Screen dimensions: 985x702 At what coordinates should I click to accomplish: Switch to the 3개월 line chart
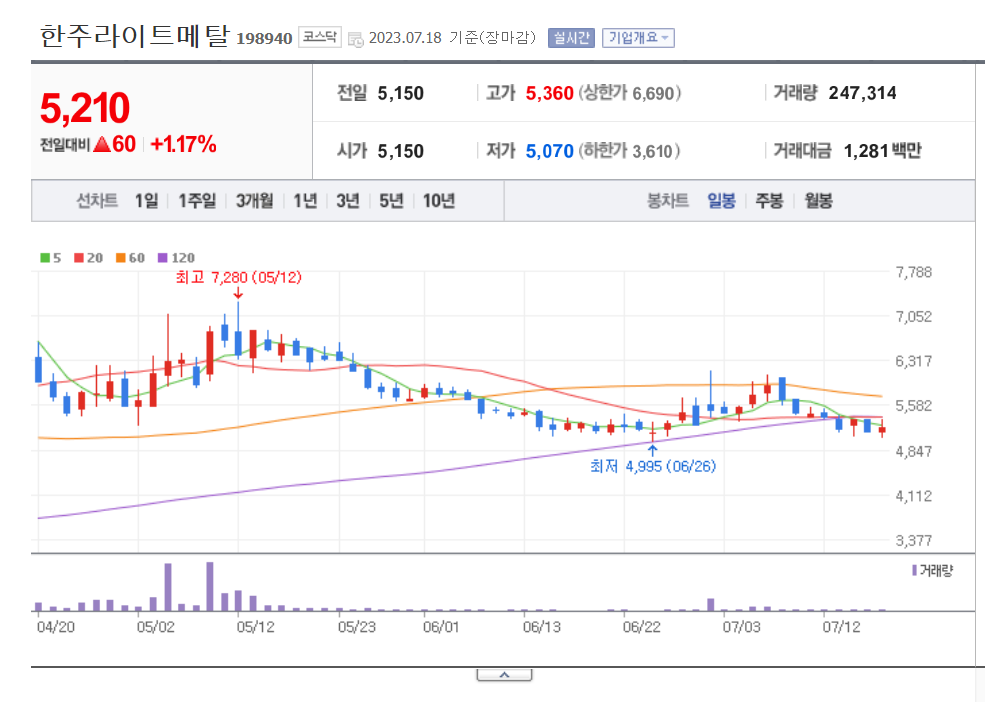pos(254,201)
